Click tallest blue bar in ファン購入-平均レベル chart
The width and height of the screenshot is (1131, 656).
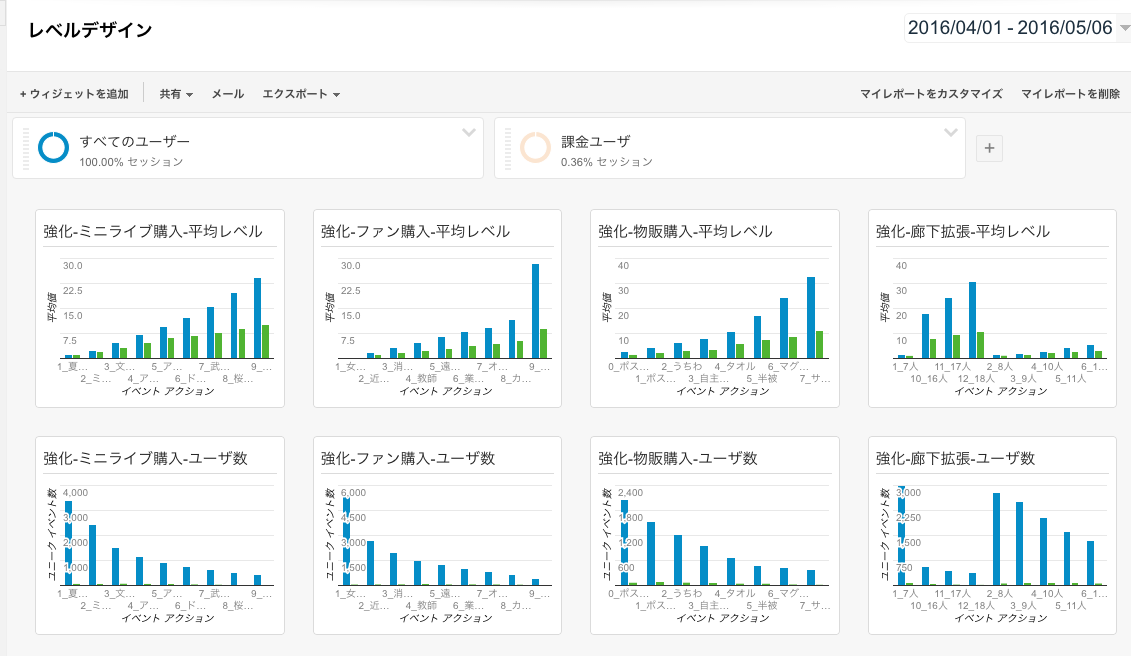click(536, 310)
